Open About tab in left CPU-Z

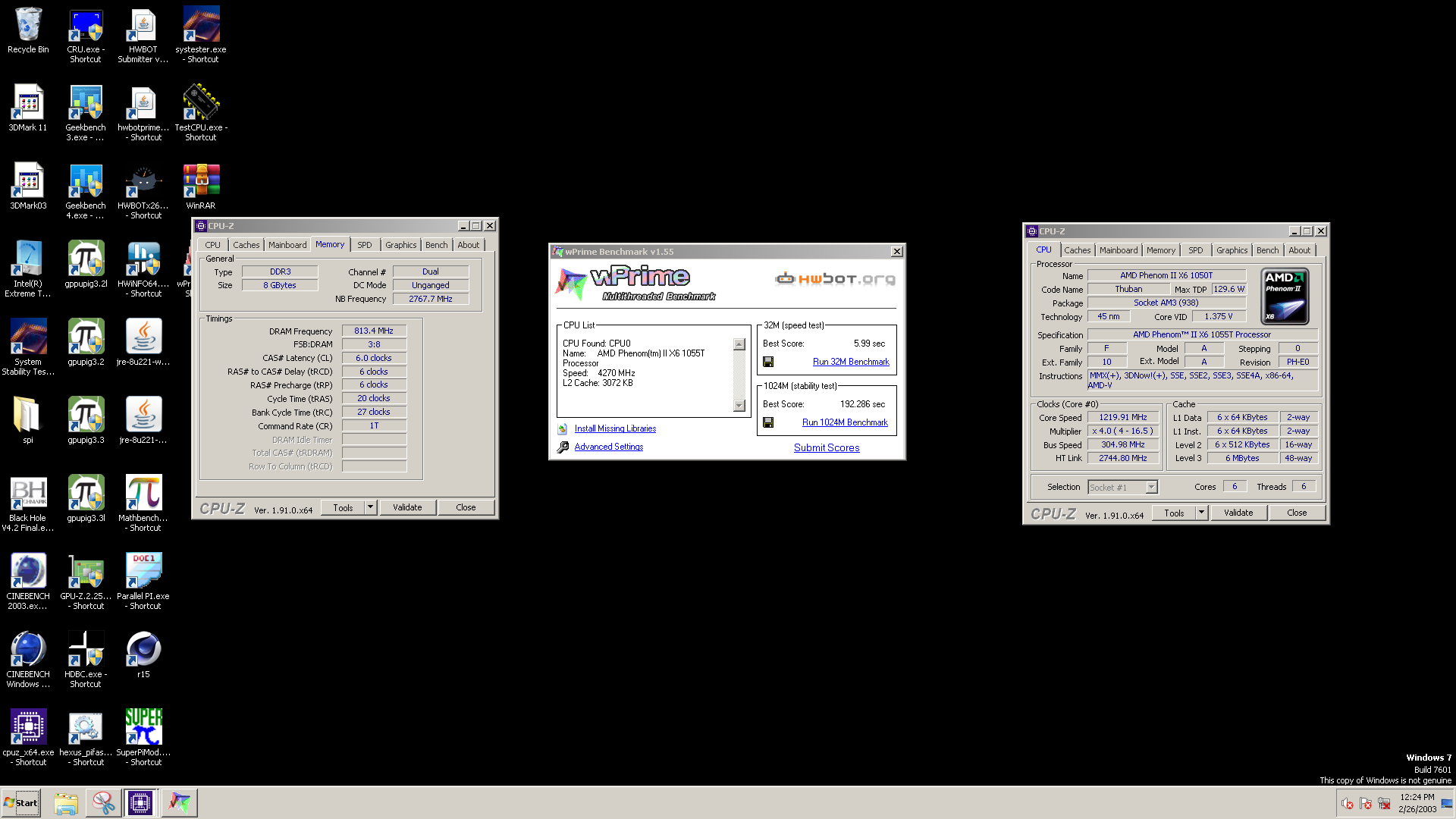pyautogui.click(x=469, y=245)
